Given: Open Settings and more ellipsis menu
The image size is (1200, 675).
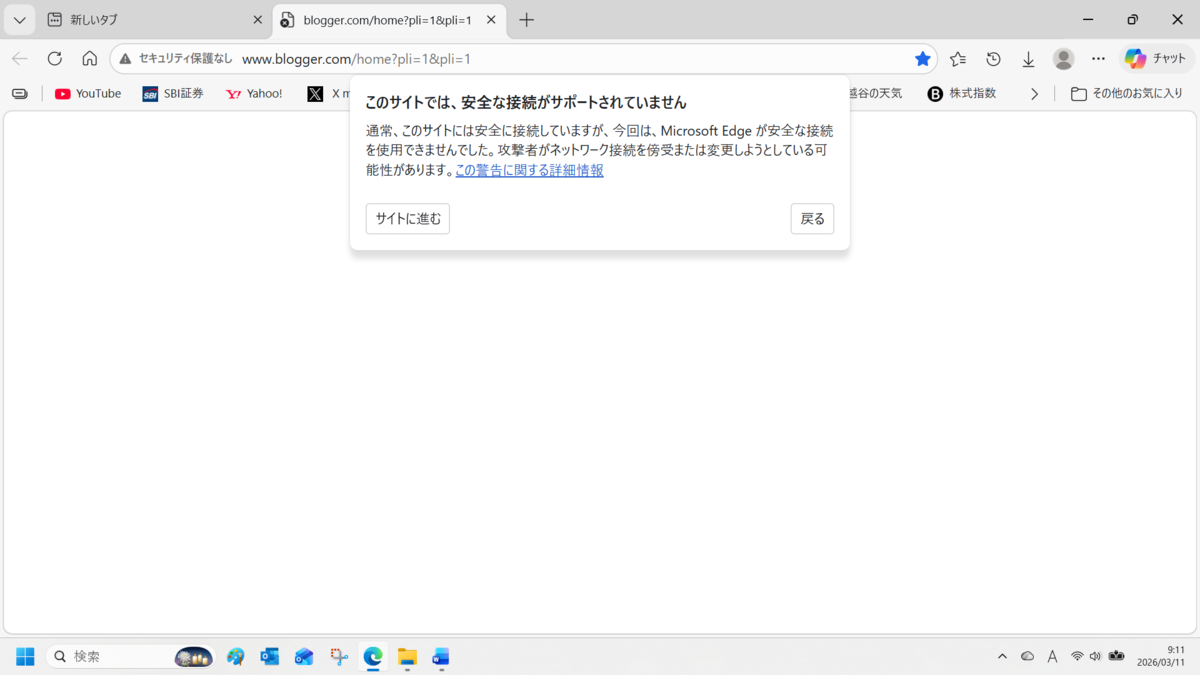Looking at the screenshot, I should tap(1098, 59).
